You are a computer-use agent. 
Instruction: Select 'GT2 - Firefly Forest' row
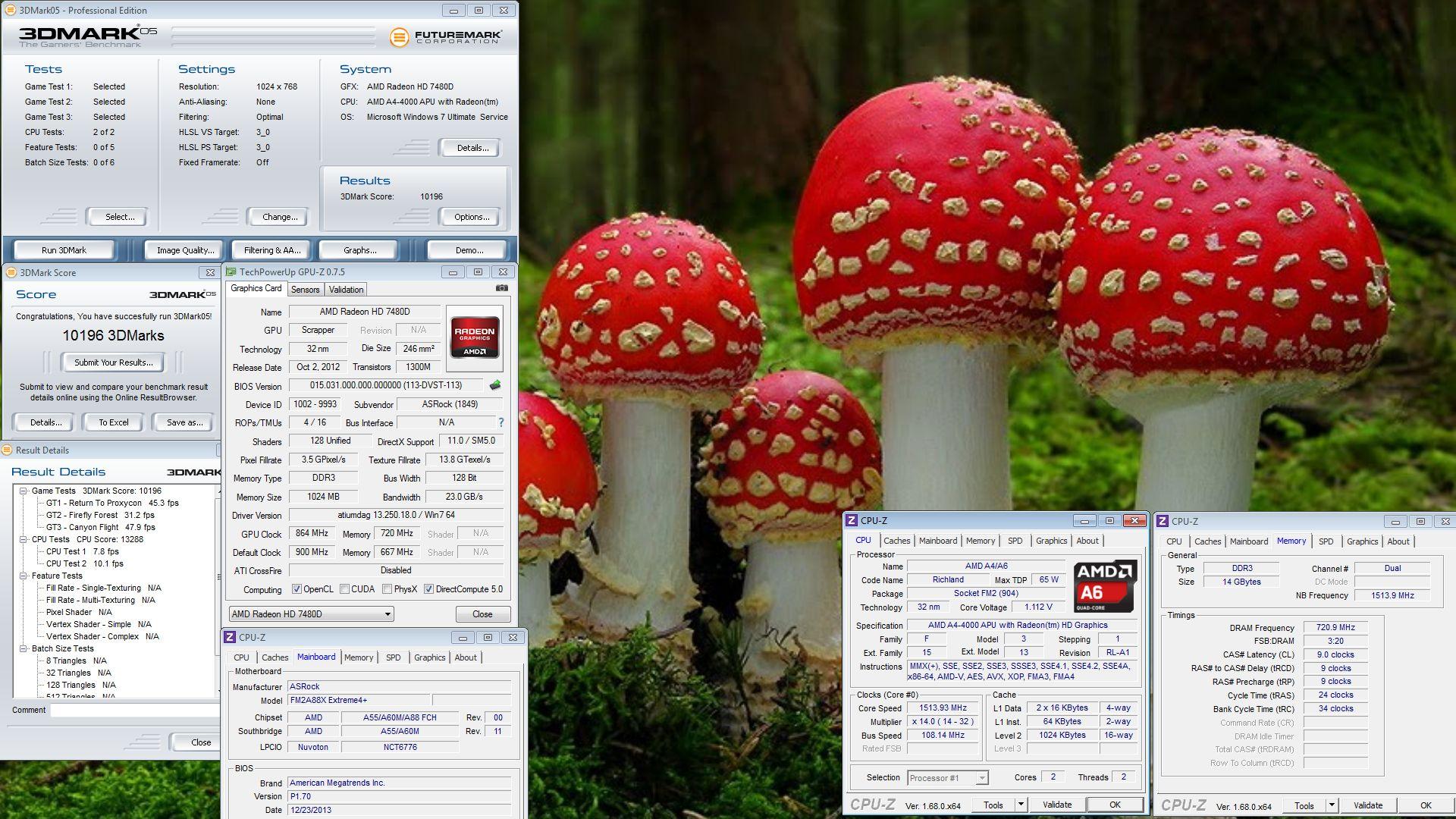[100, 515]
